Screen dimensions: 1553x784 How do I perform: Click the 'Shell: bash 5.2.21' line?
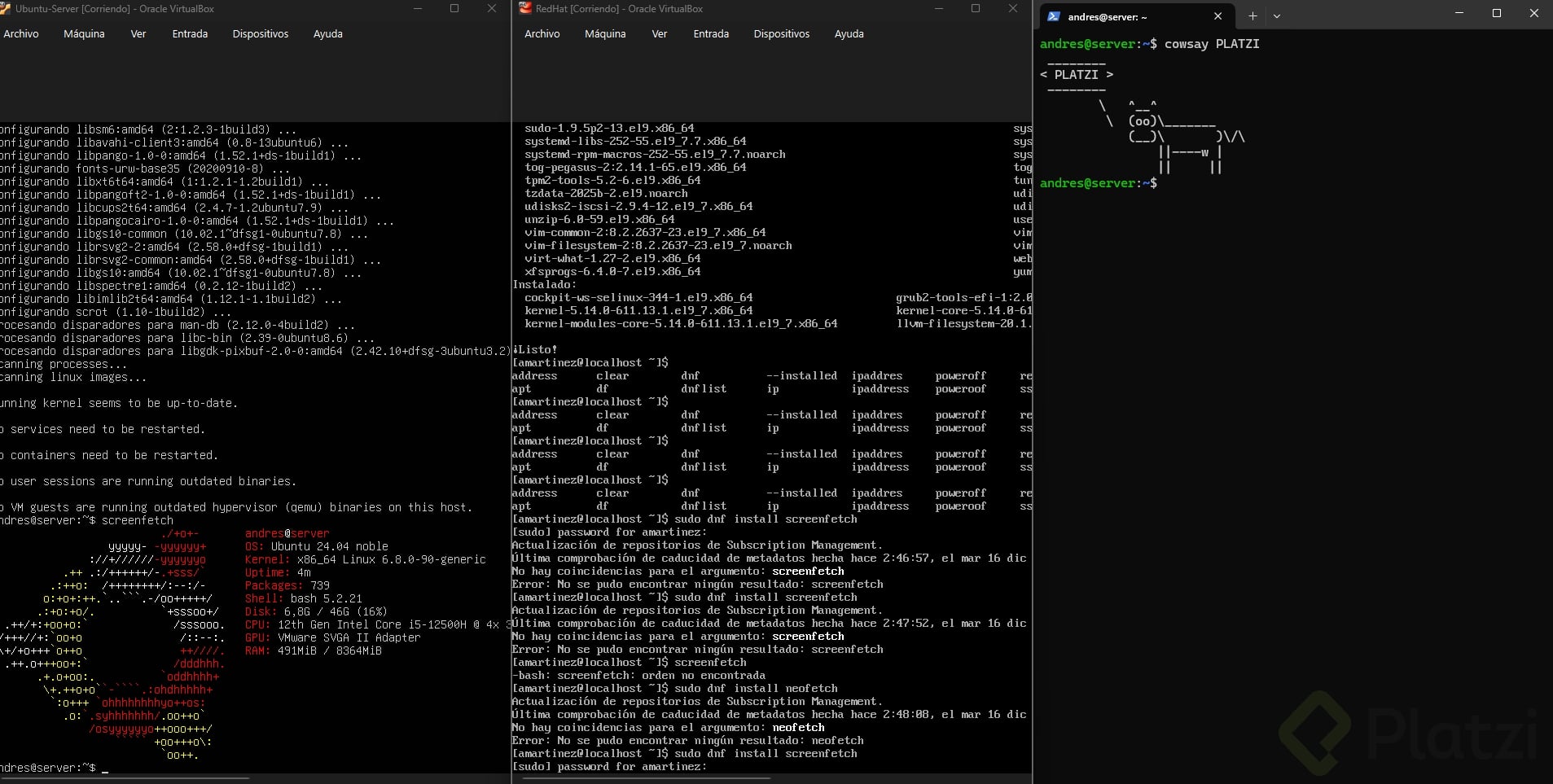[x=304, y=599]
